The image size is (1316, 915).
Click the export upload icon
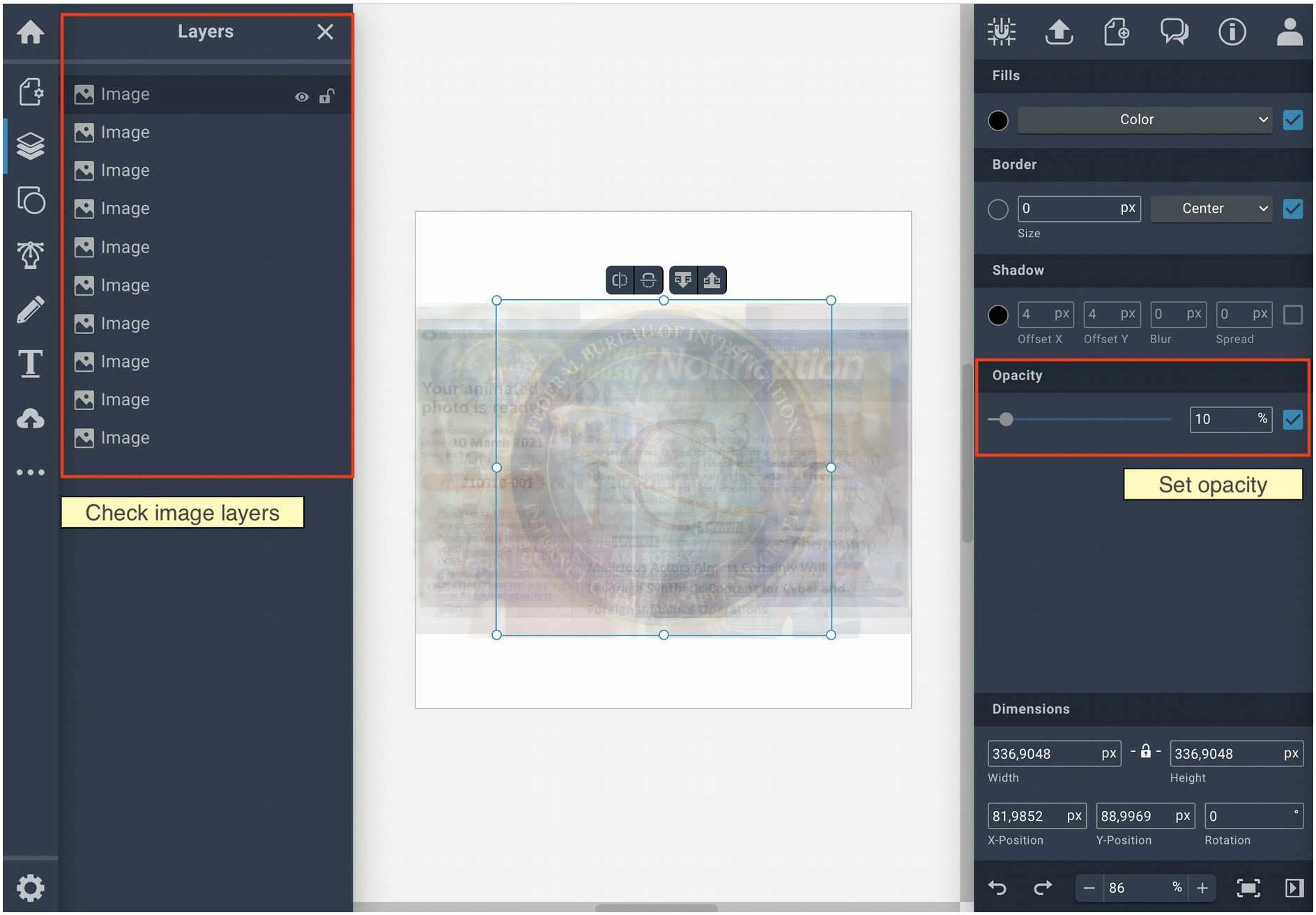(x=1059, y=32)
